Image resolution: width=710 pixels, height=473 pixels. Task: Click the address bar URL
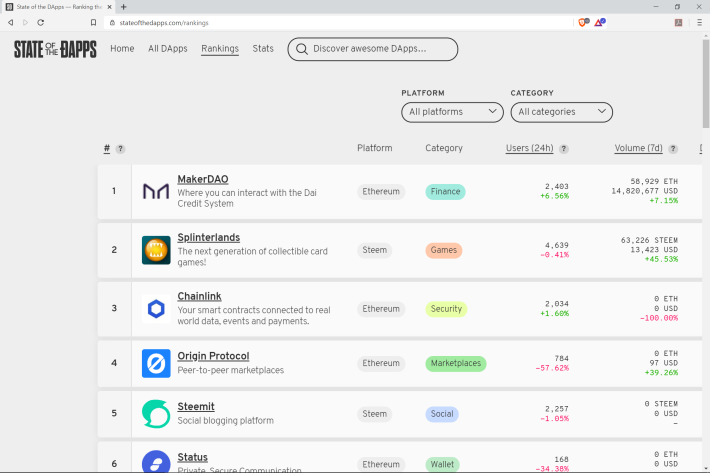(x=164, y=23)
